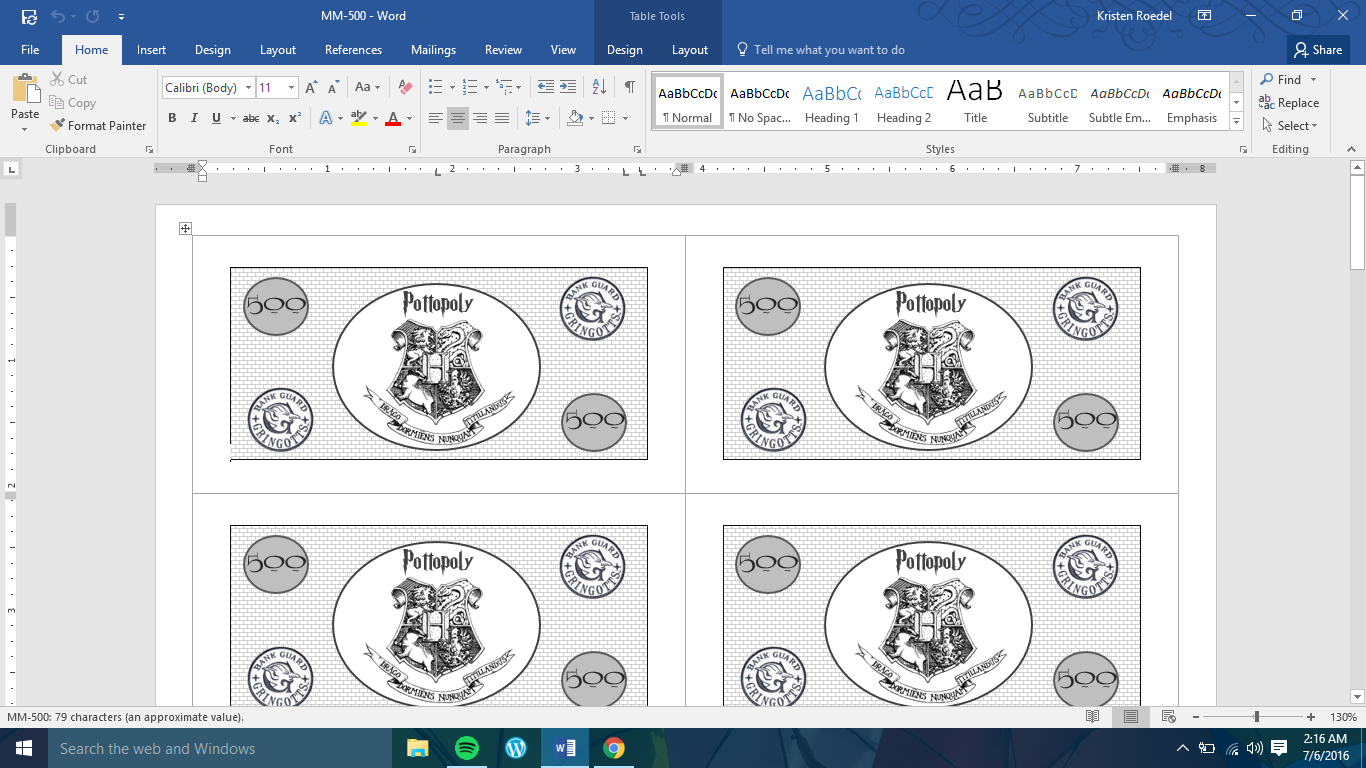The width and height of the screenshot is (1366, 768).
Task: Apply Superscript formatting
Action: [294, 118]
